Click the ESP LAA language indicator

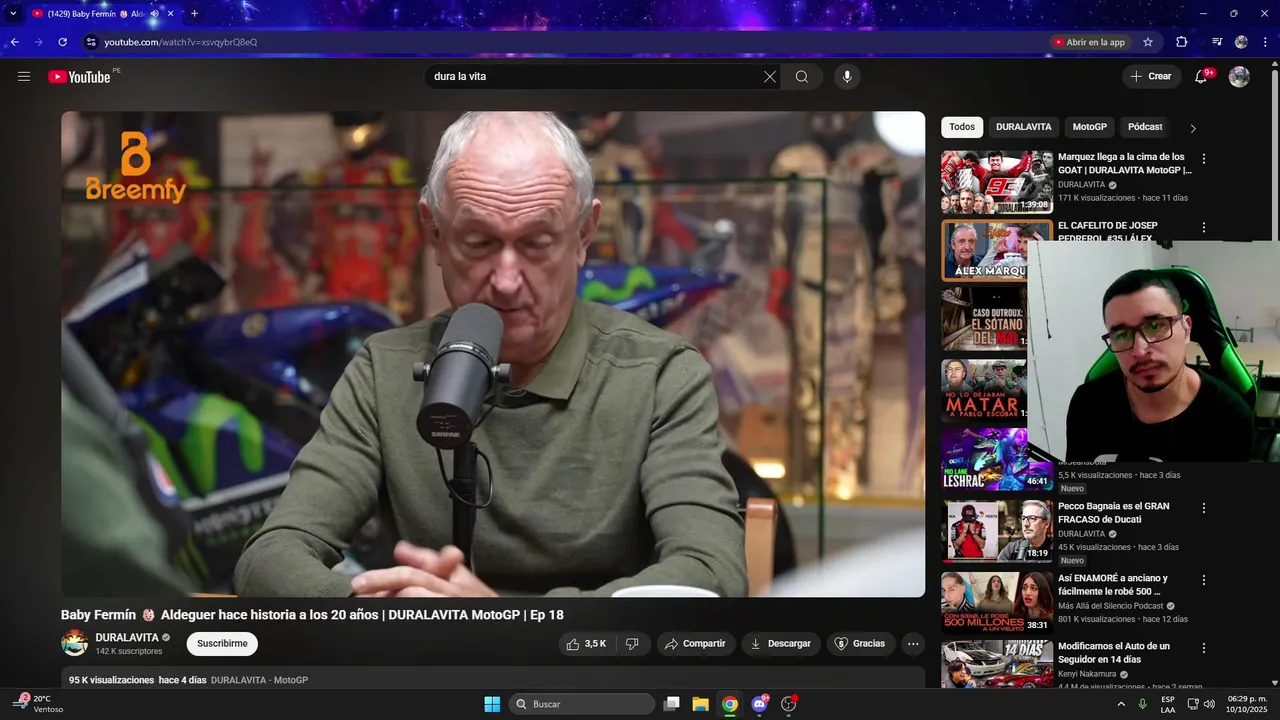point(1168,704)
